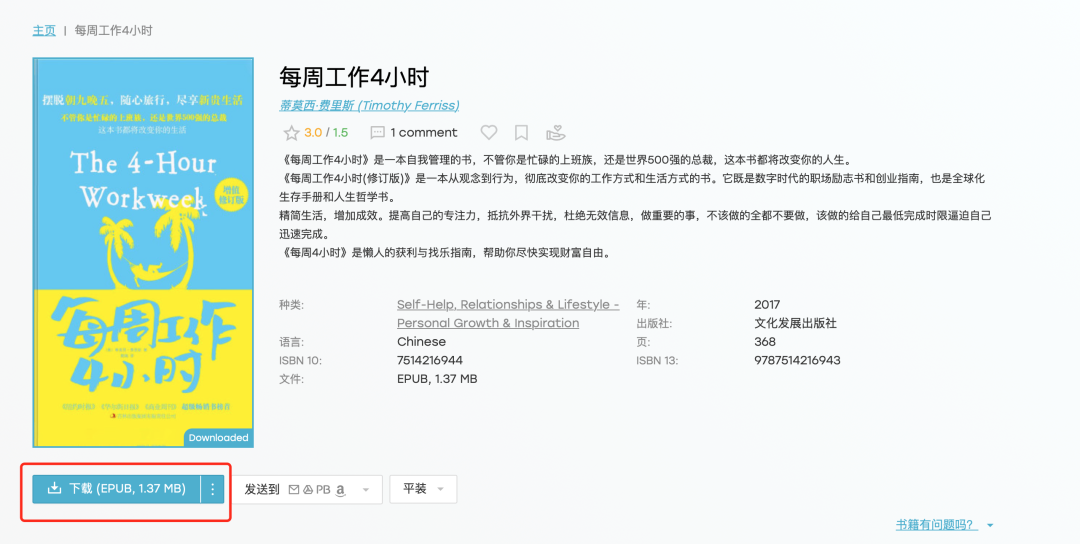The image size is (1080, 544).
Task: Click the file value EPUB, 1.37 MB
Action: (x=437, y=379)
